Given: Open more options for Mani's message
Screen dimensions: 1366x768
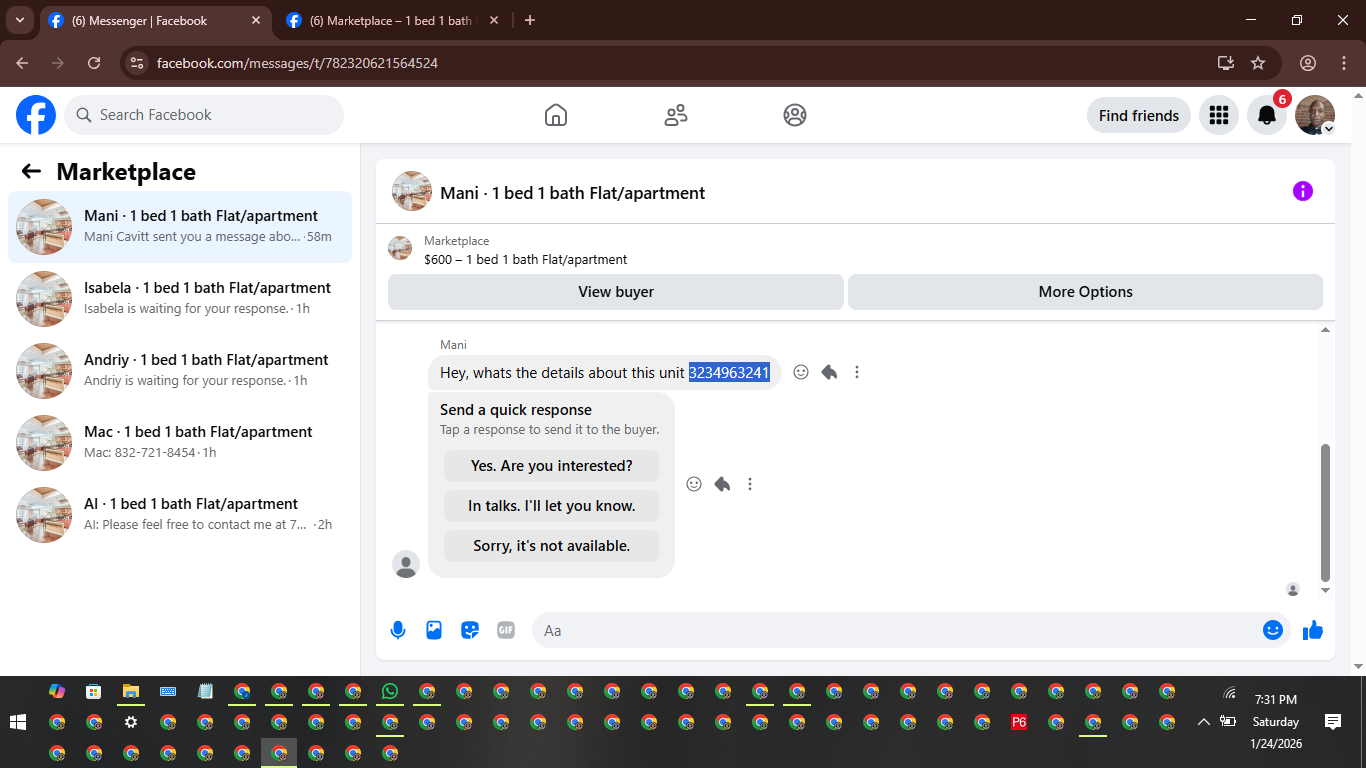Looking at the screenshot, I should click(857, 372).
